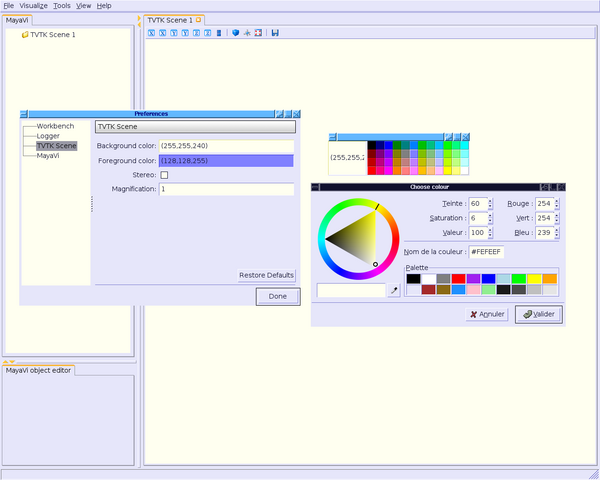Switch to isometric view in scene toolbar

tap(219, 33)
